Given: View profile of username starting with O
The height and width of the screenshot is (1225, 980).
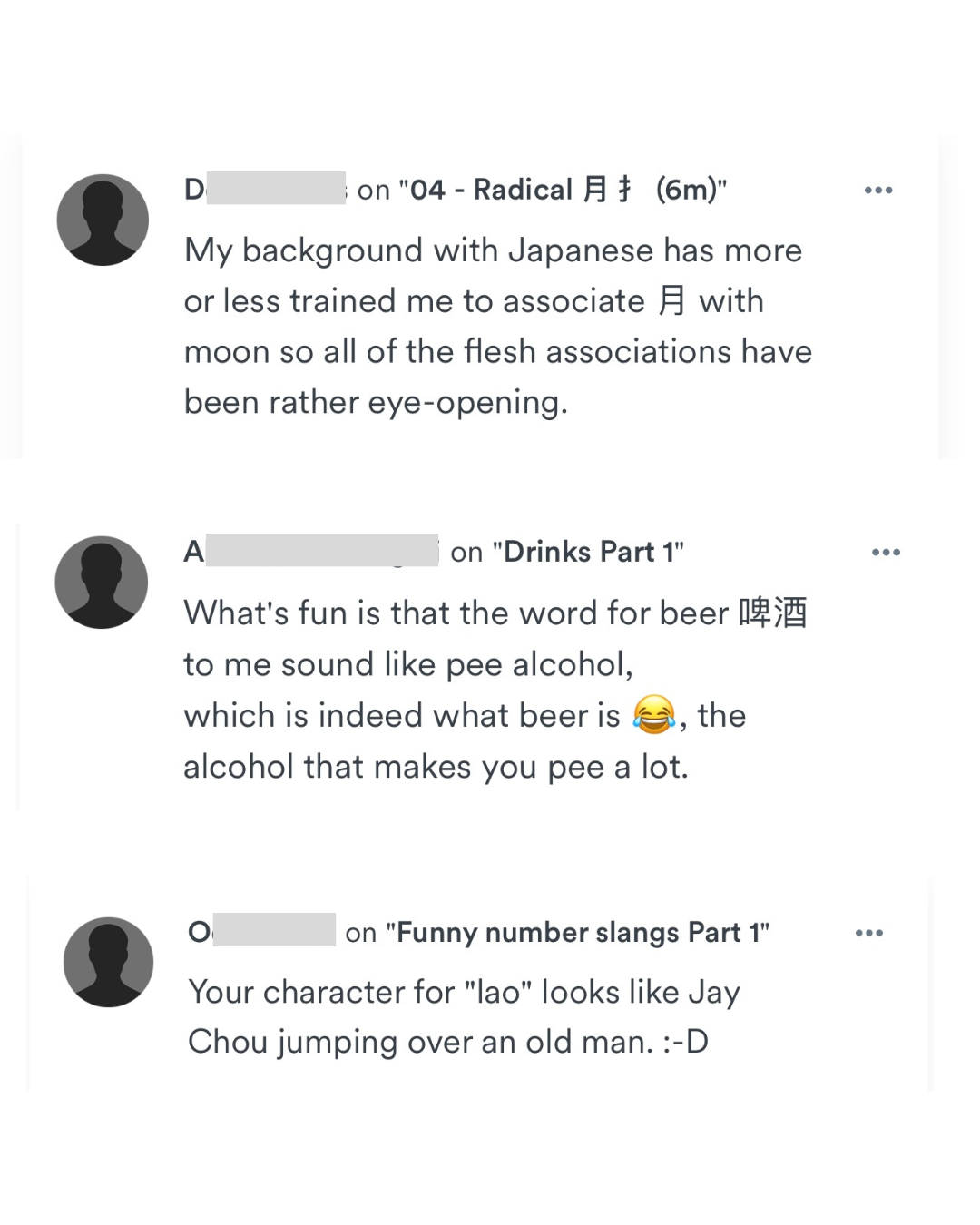Looking at the screenshot, I should pyautogui.click(x=261, y=931).
